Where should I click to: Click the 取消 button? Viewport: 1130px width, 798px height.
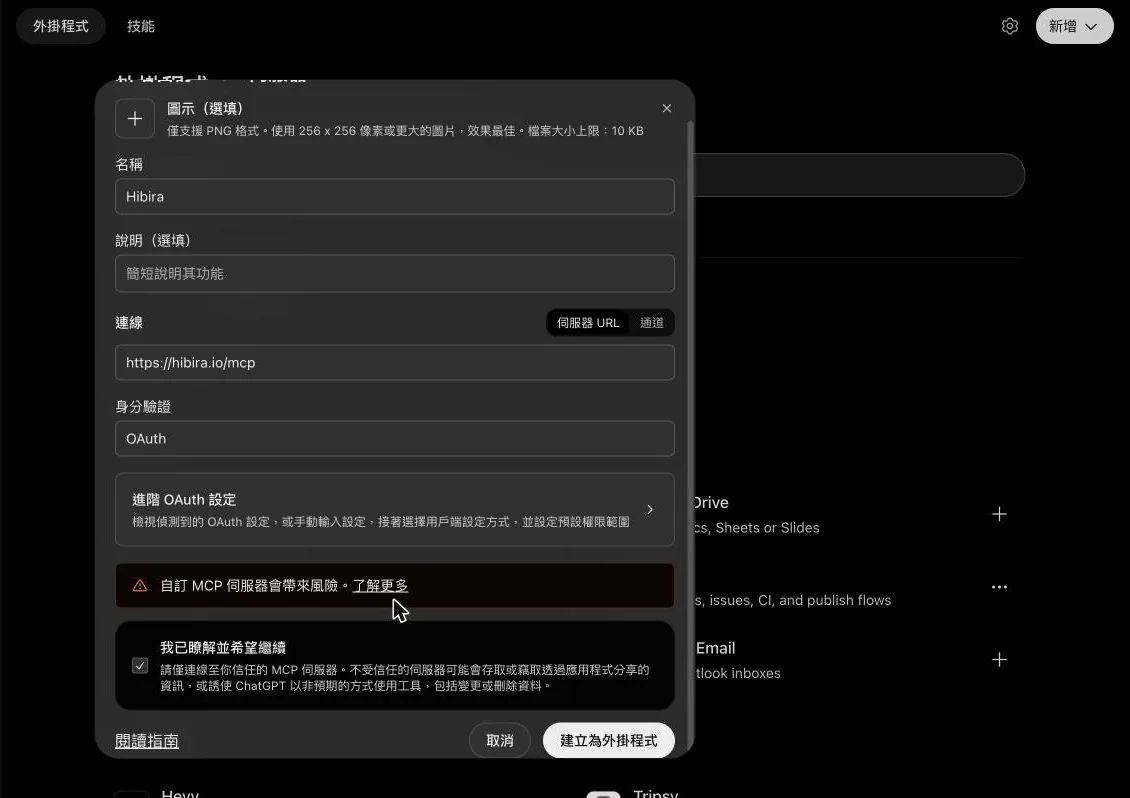tap(499, 740)
